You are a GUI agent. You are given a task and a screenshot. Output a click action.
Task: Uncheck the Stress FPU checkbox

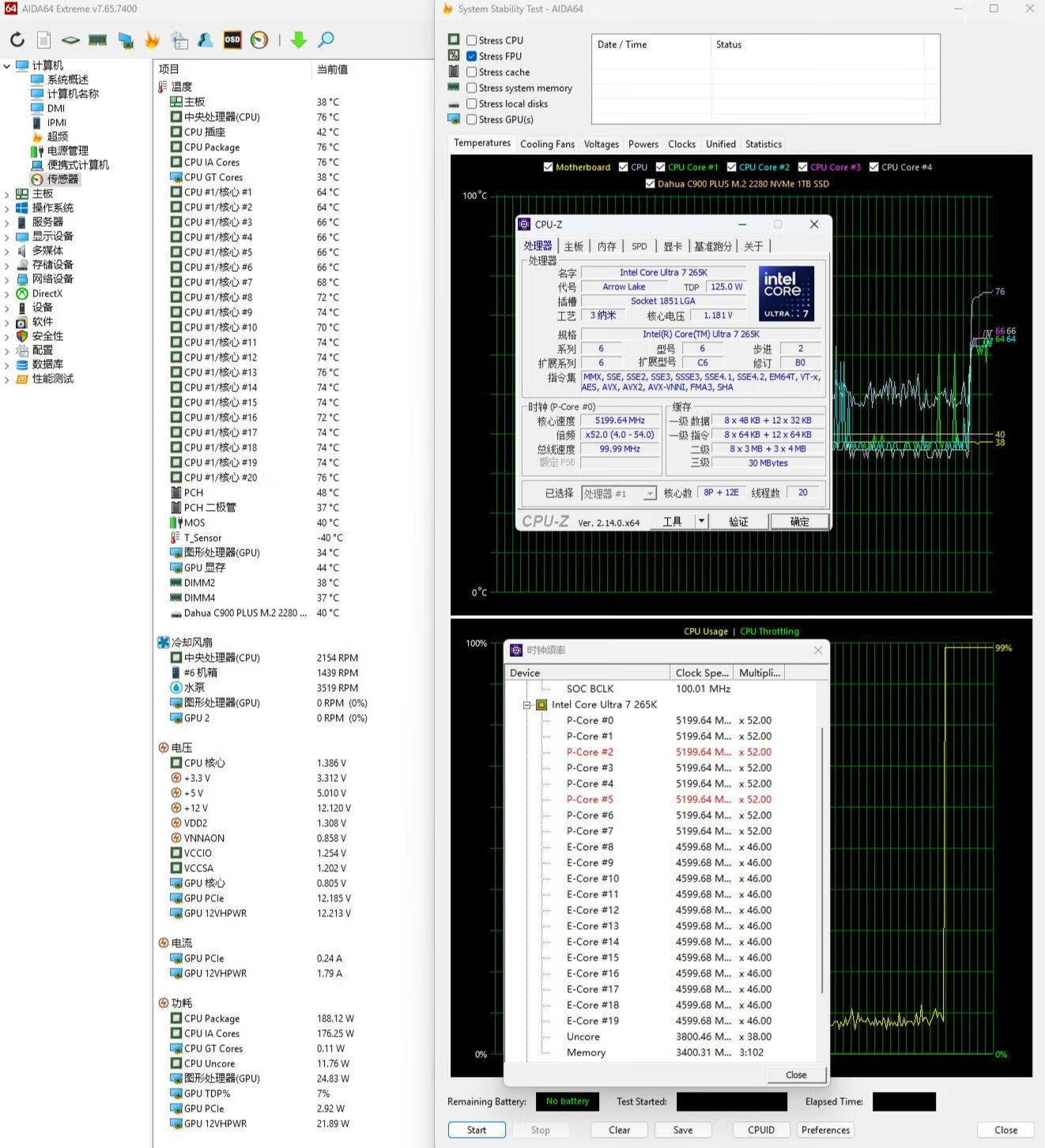[471, 56]
